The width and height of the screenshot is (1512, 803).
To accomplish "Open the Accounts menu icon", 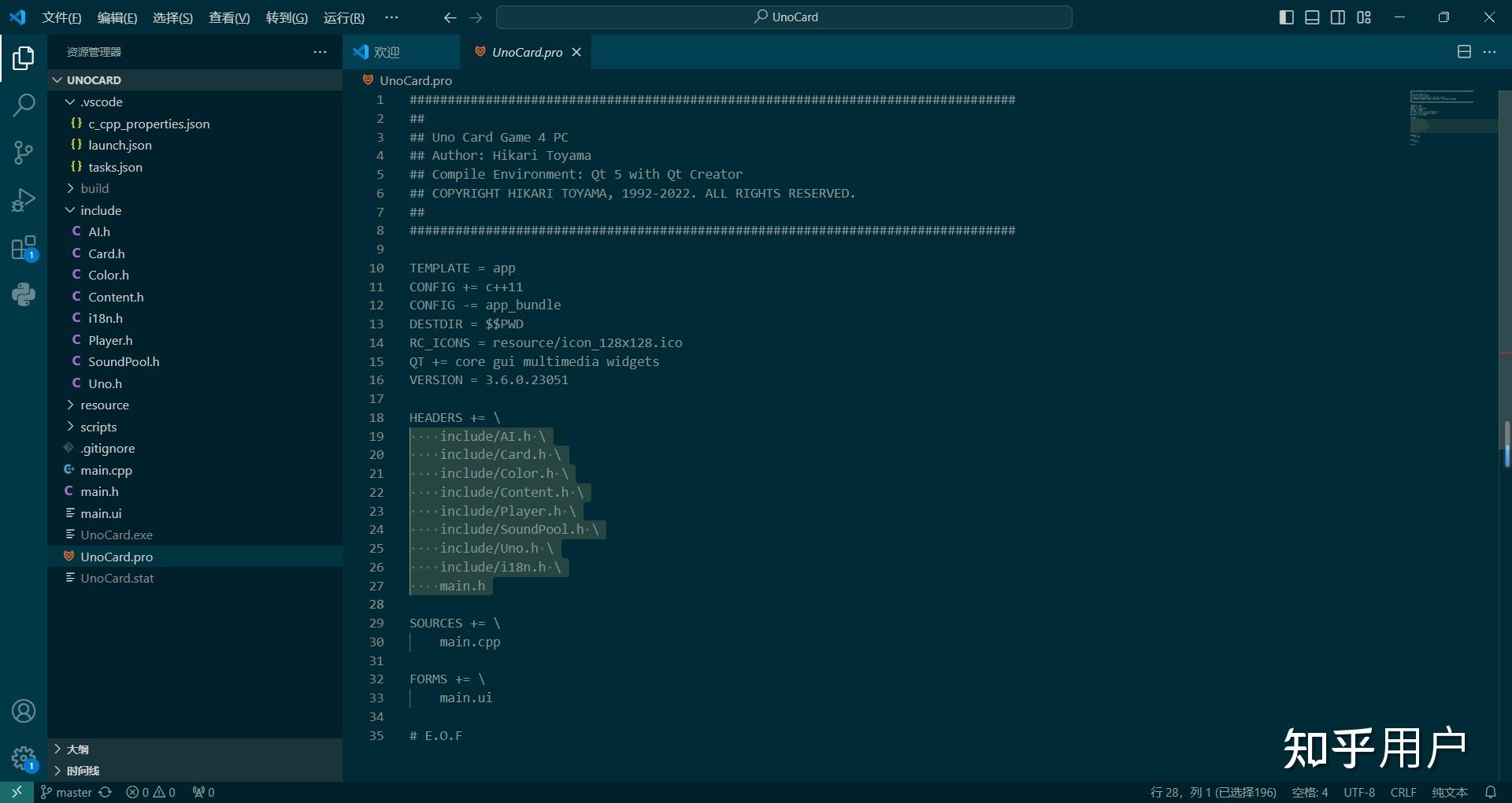I will point(24,711).
